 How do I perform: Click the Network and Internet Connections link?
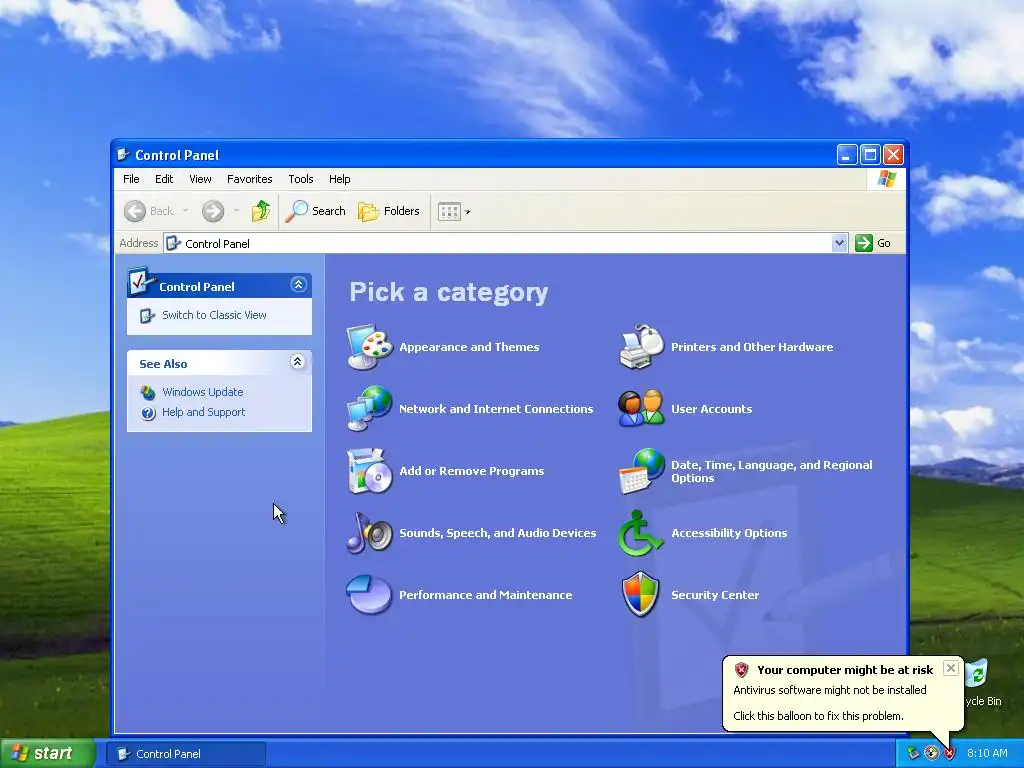(496, 409)
